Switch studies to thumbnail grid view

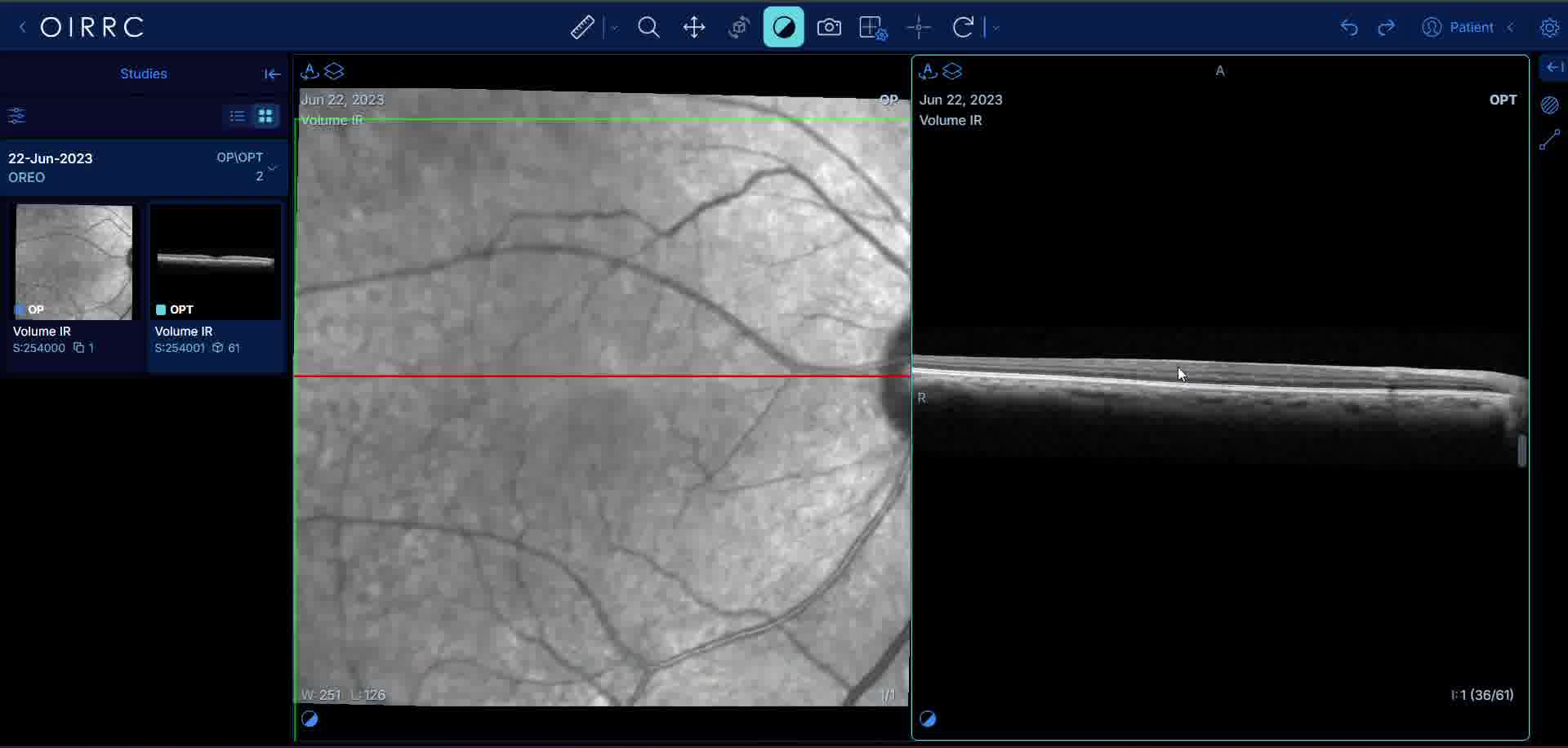pos(265,116)
